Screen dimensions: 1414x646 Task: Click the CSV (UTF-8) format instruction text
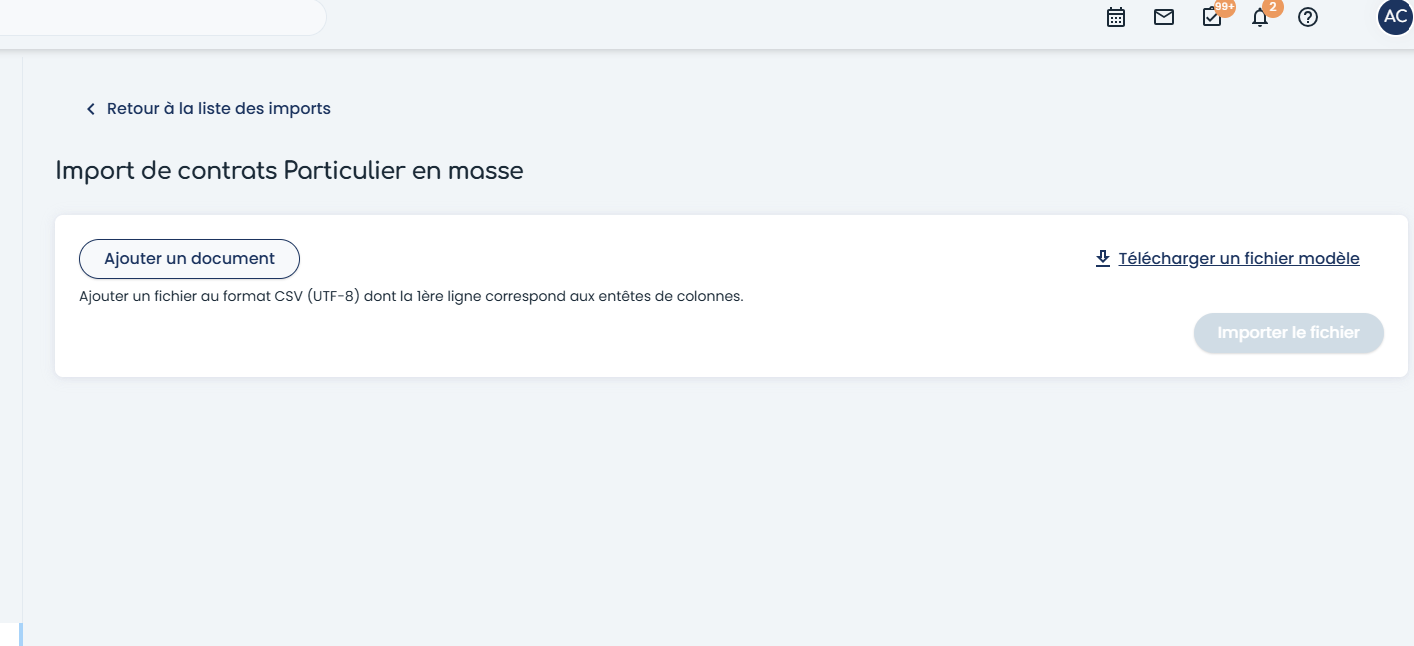pyautogui.click(x=411, y=296)
